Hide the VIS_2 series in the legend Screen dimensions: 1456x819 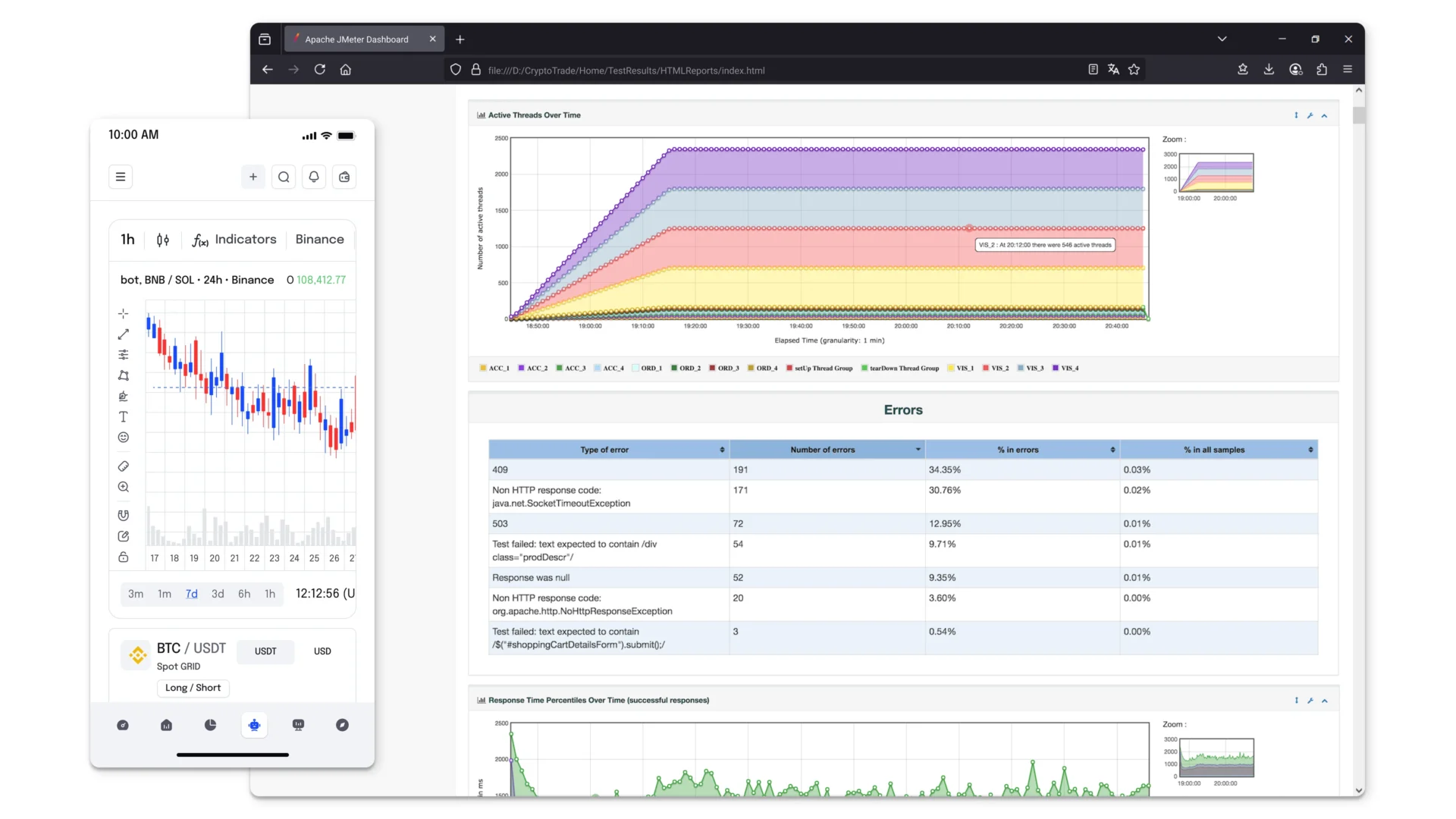point(996,368)
